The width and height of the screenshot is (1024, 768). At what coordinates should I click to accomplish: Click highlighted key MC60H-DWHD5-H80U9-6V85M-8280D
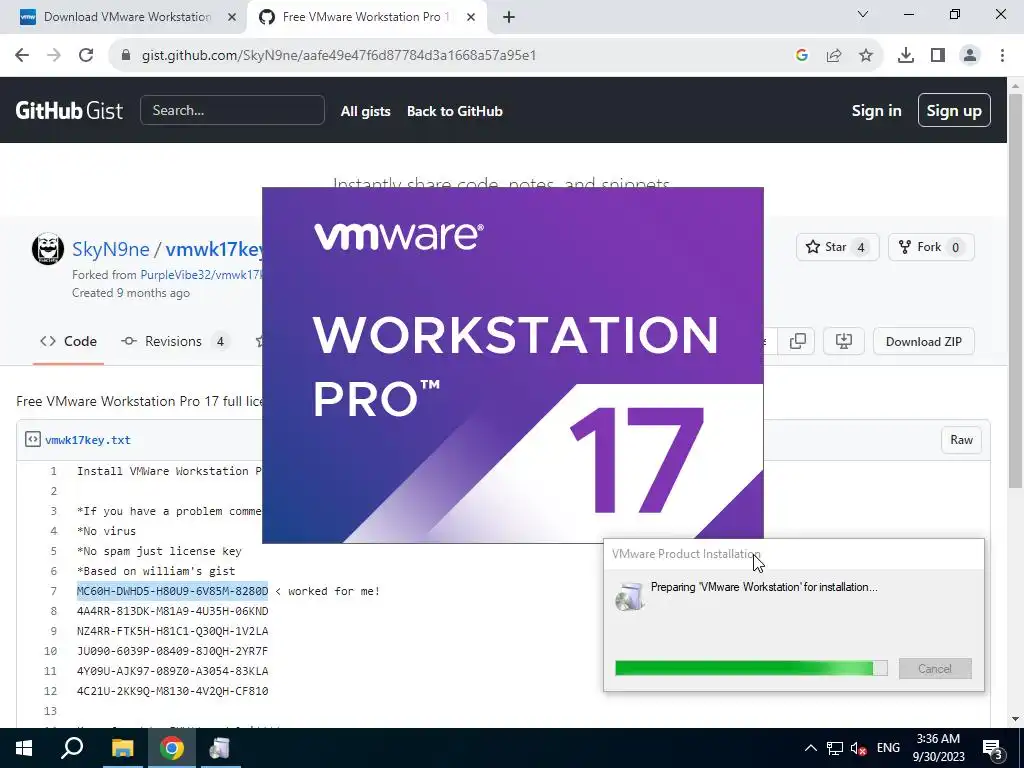pos(172,591)
